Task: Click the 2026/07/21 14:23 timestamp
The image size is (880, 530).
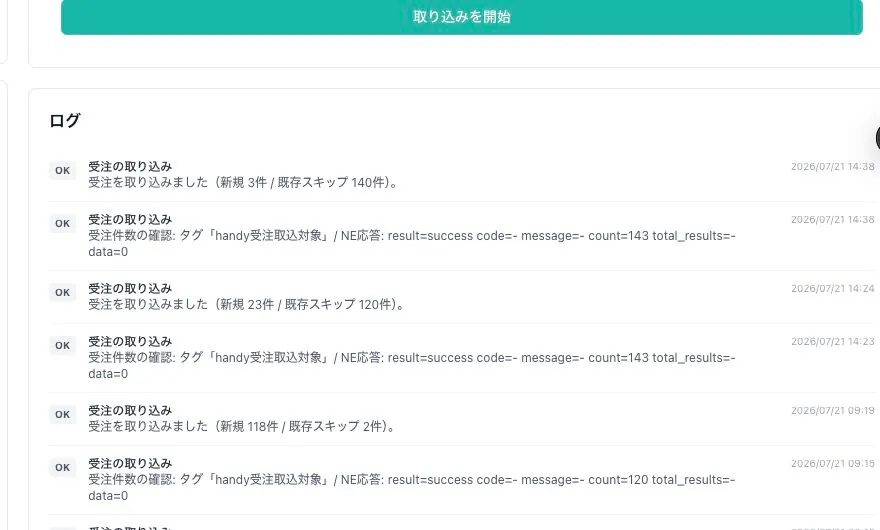Action: (x=833, y=341)
